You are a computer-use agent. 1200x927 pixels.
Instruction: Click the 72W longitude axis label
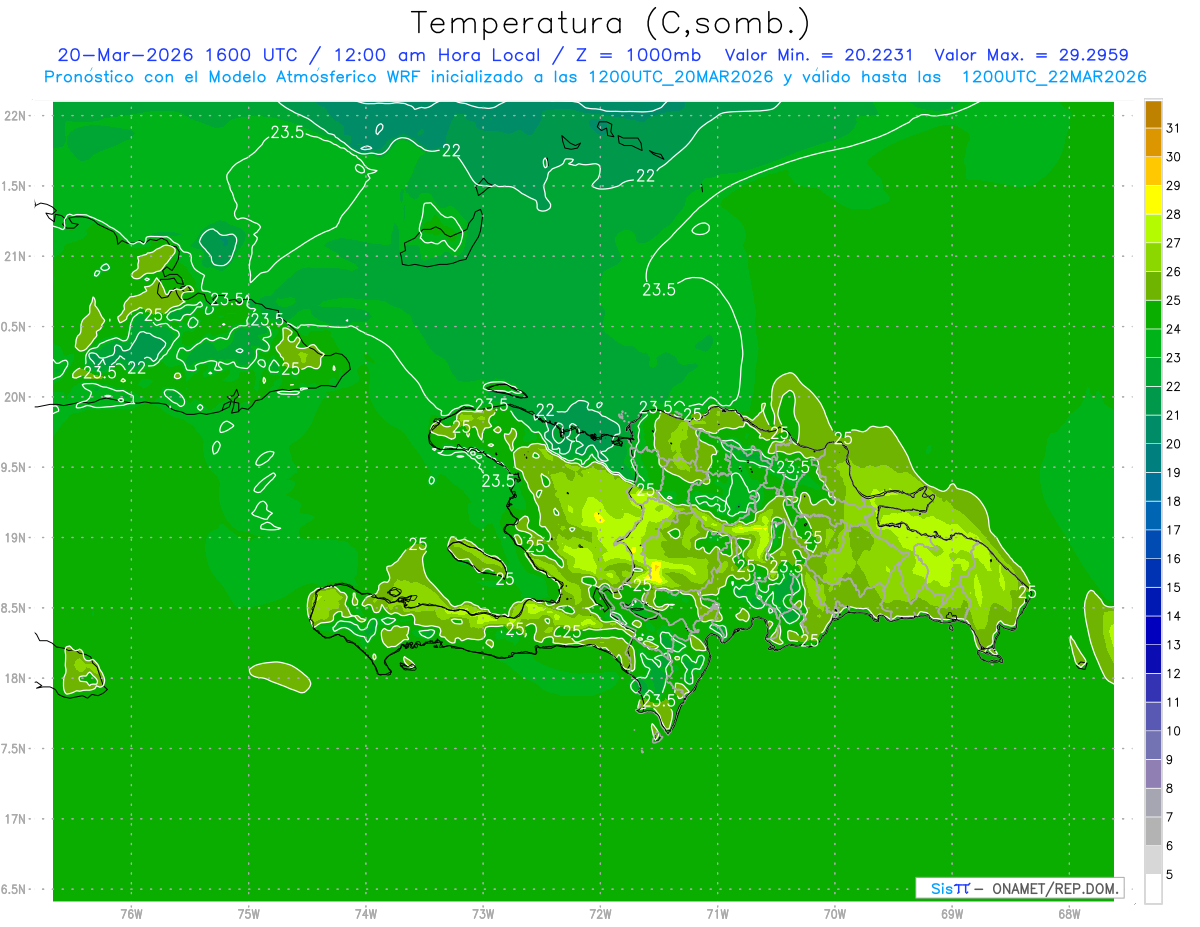tap(600, 913)
